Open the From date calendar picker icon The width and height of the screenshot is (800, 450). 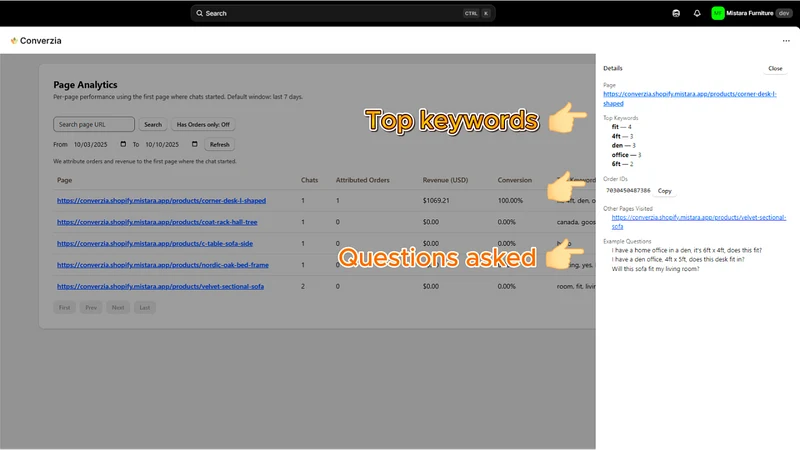(x=123, y=144)
